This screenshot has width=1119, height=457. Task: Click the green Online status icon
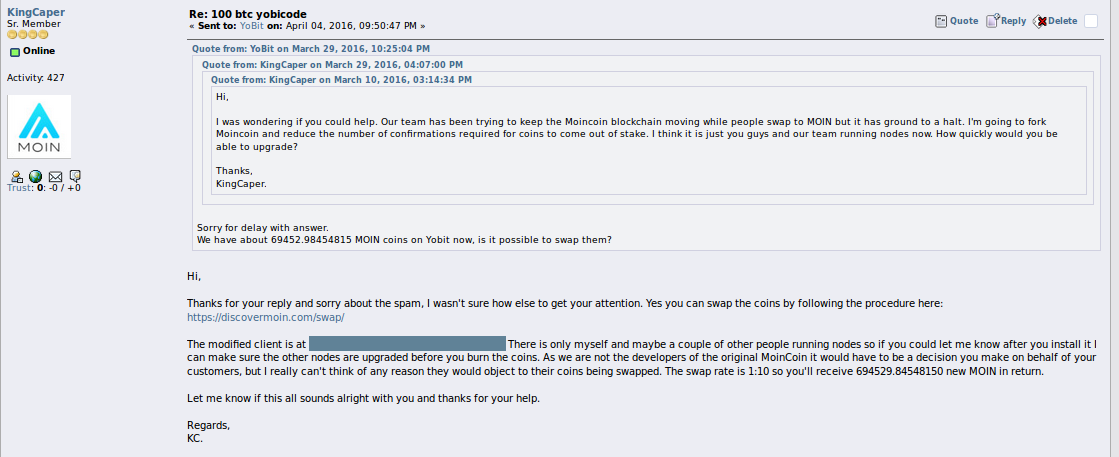tap(15, 51)
